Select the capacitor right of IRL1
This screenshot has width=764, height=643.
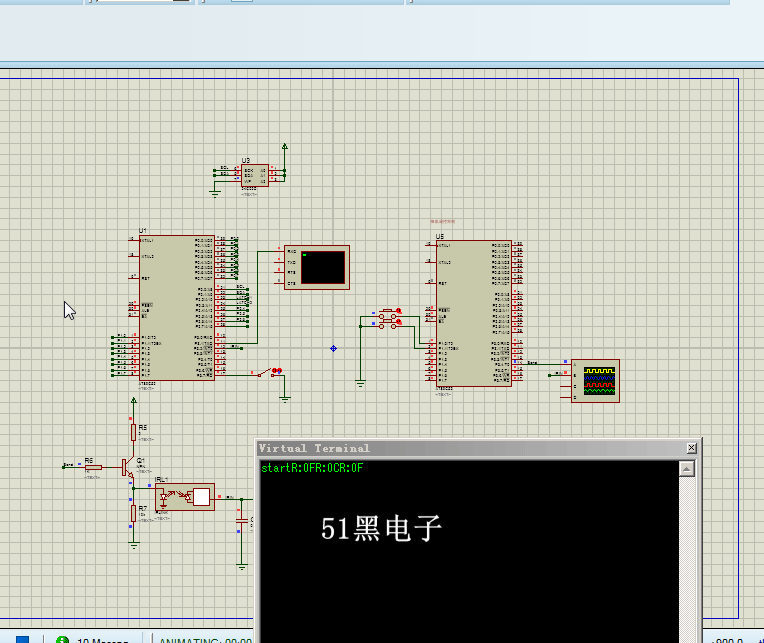point(242,520)
